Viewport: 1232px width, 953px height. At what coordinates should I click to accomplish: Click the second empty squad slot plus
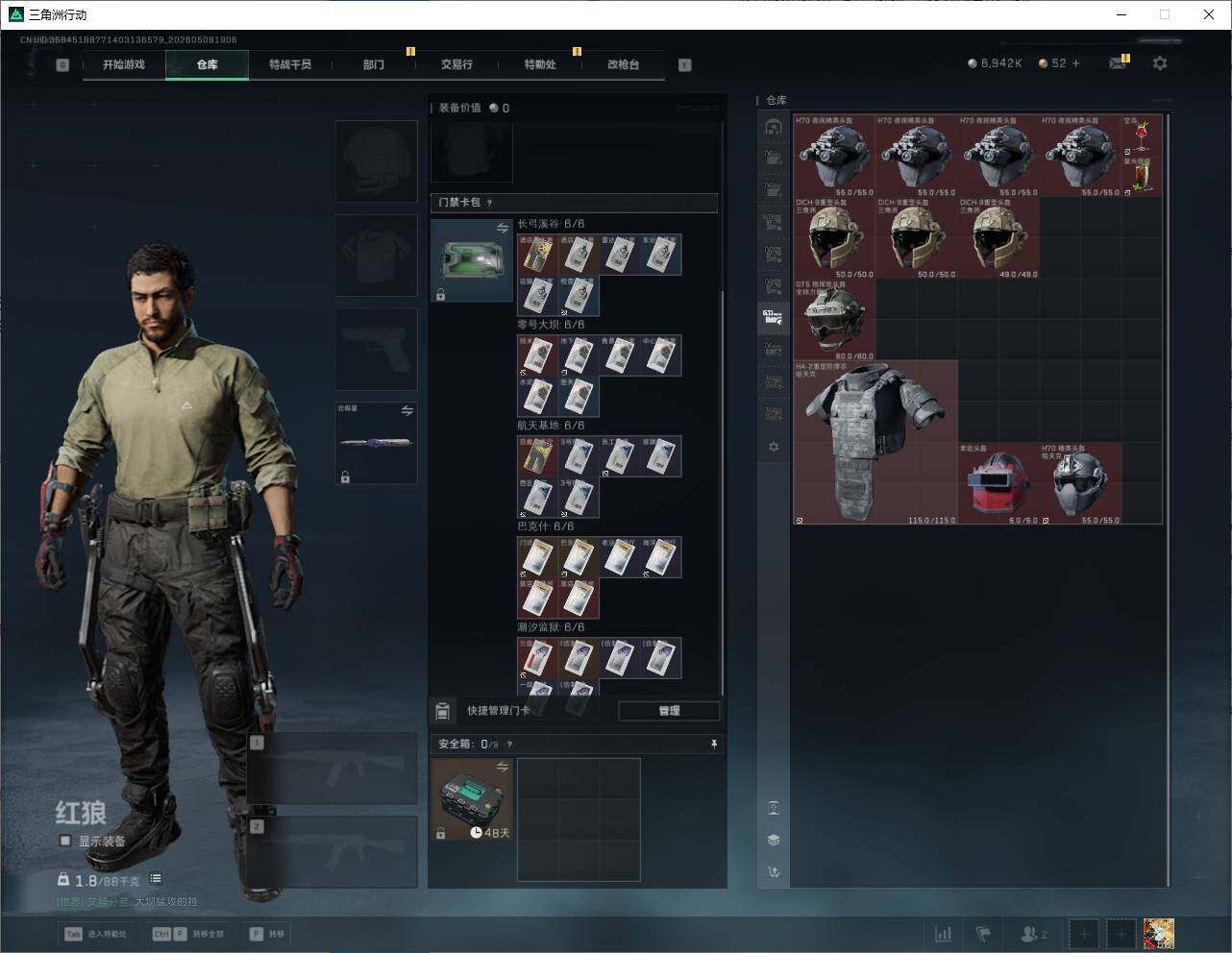1121,934
